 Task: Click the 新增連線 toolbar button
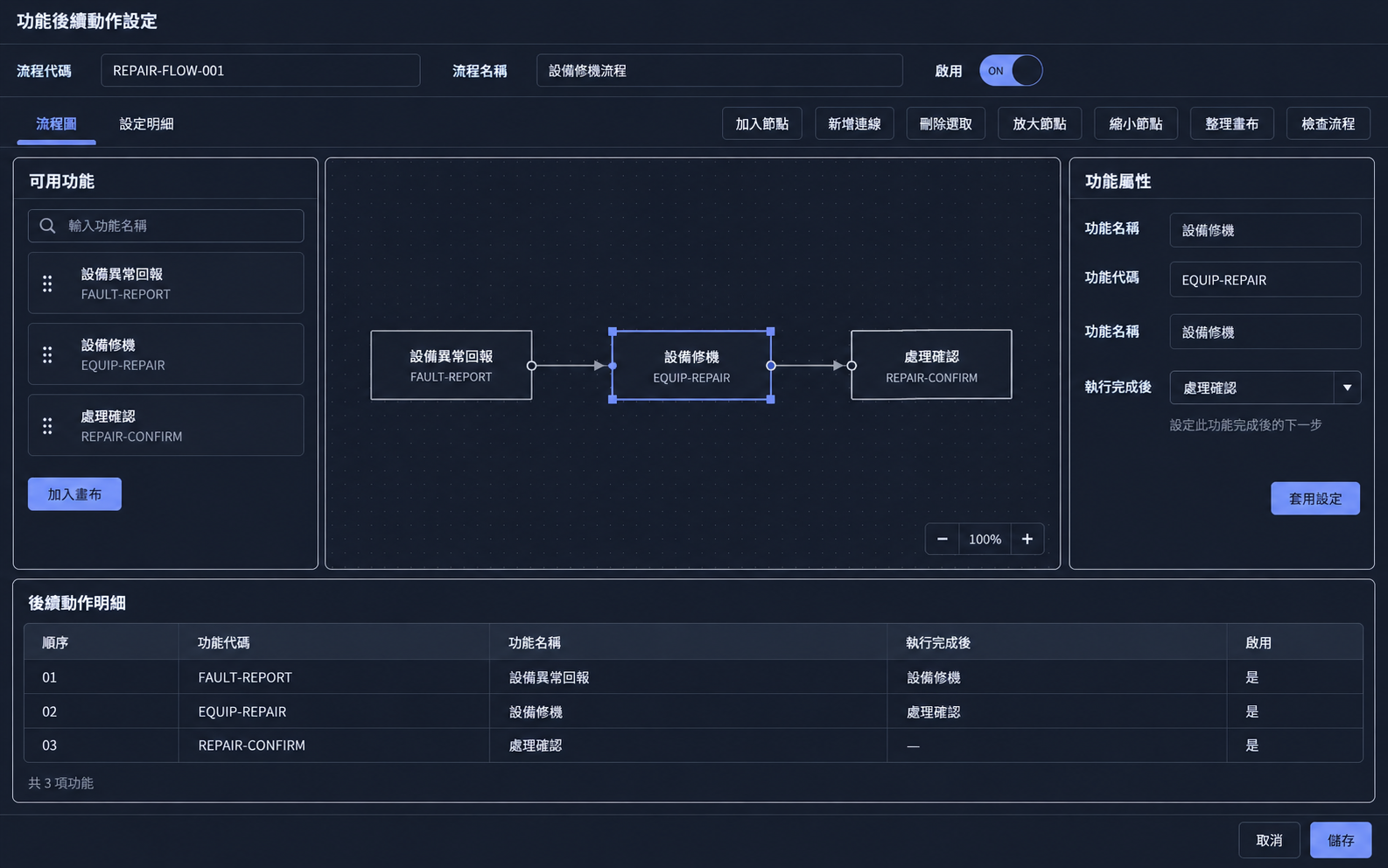(854, 124)
